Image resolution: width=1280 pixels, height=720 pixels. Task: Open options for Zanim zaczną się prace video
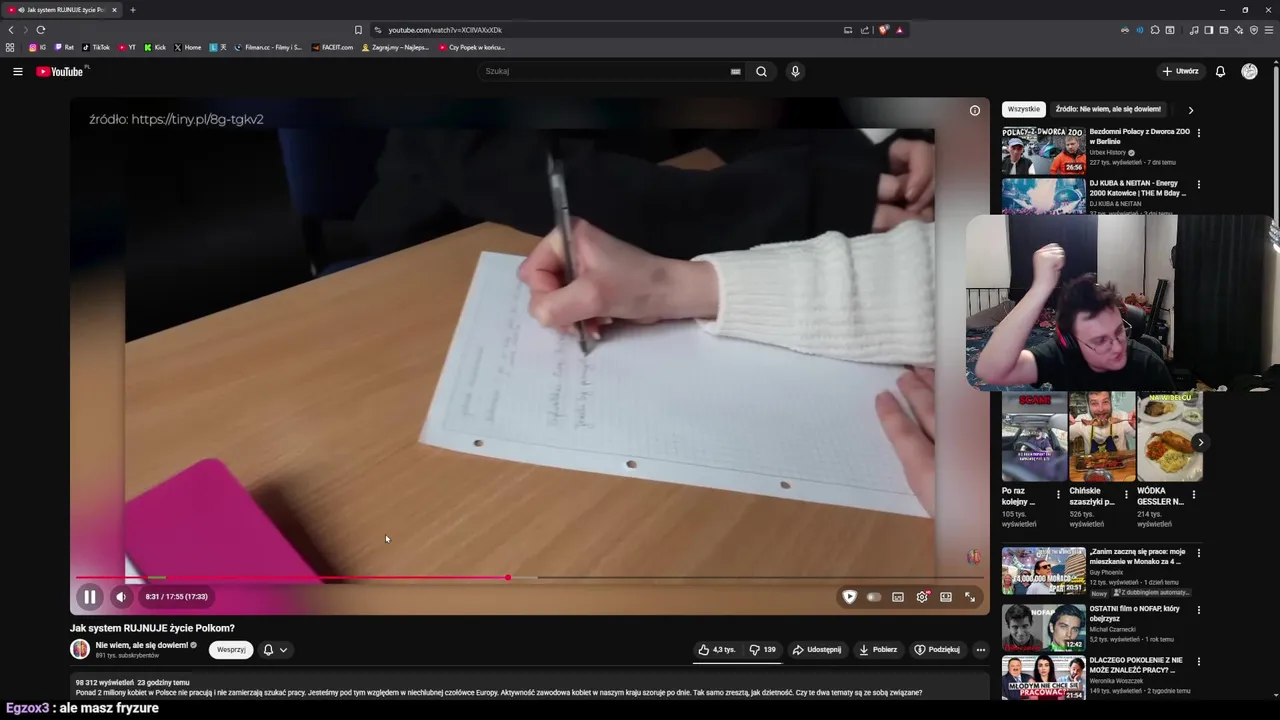pos(1199,553)
